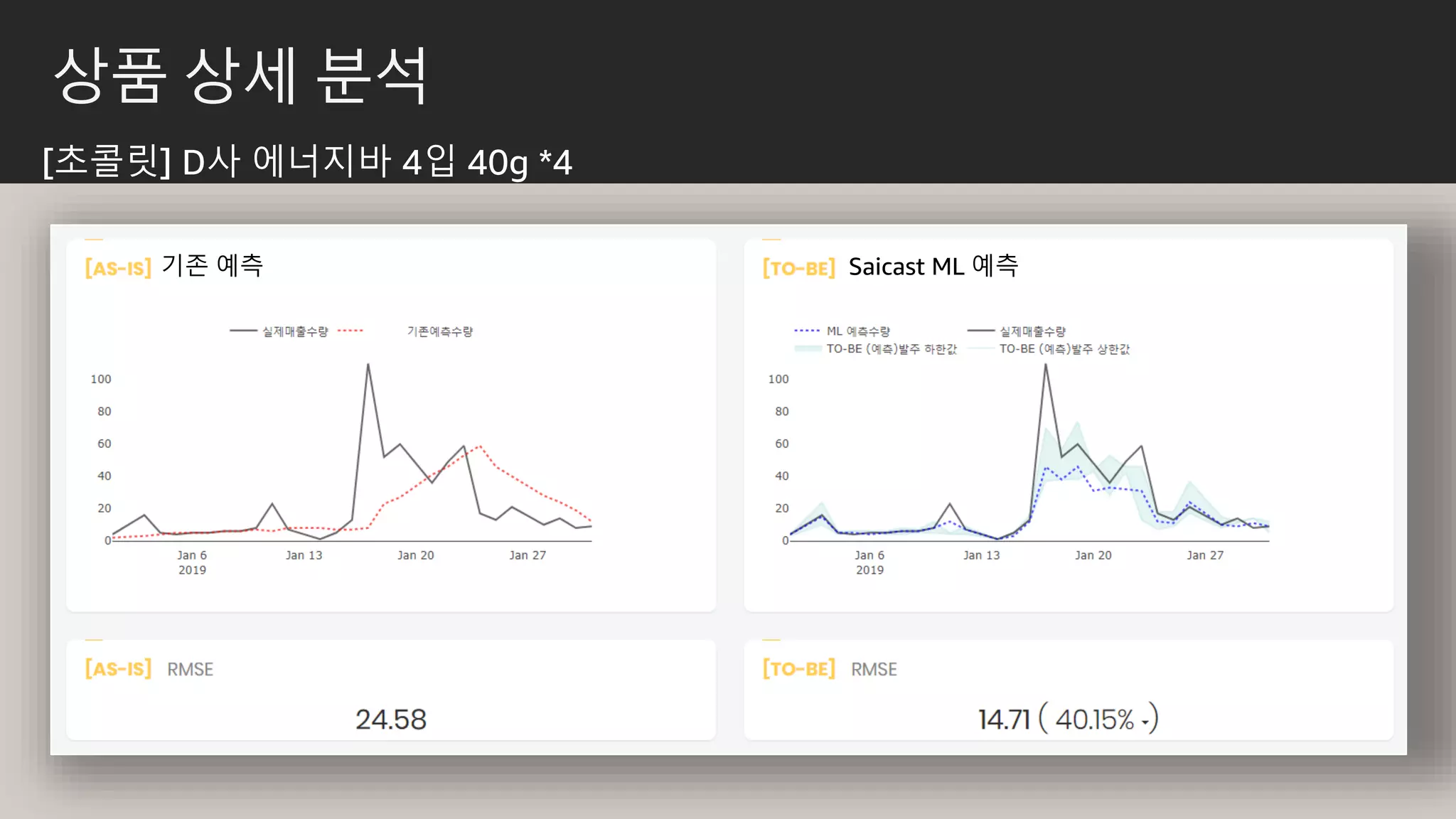Click 'Jan 6 2019' label on AS-IS chart

tap(192, 562)
